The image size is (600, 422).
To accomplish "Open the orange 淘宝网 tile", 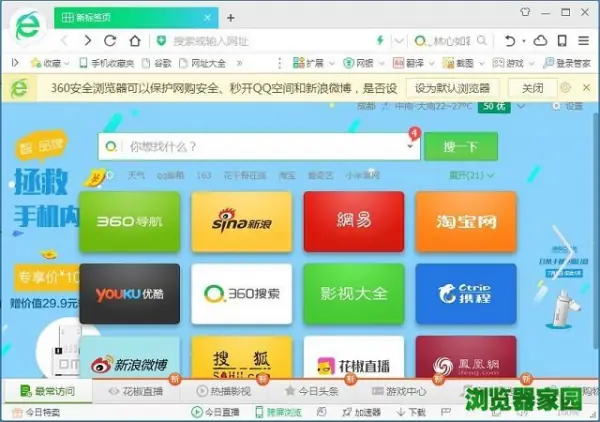I will click(466, 222).
